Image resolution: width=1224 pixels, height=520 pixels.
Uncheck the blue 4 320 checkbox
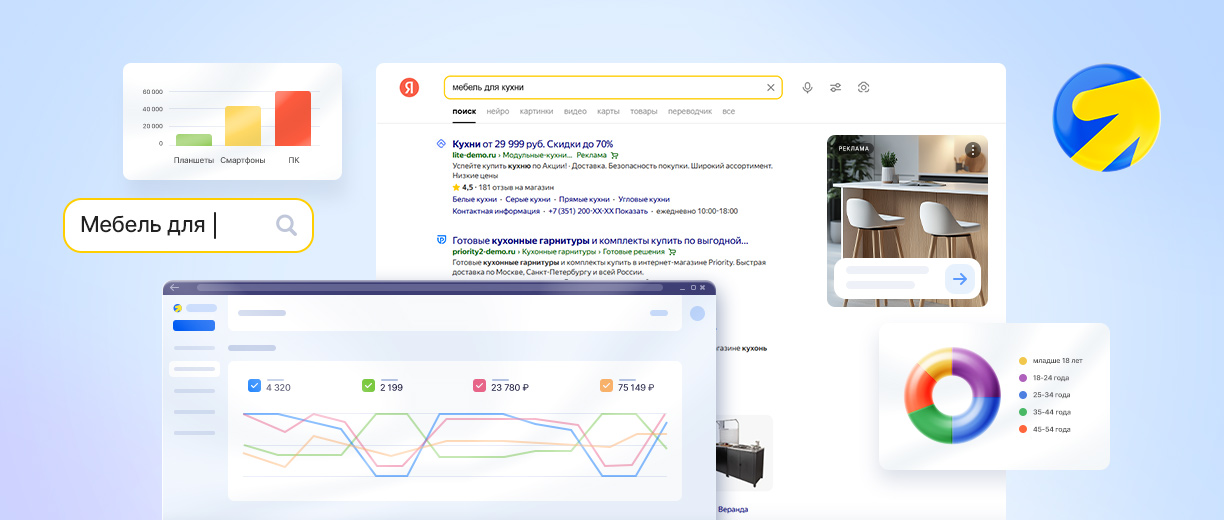pyautogui.click(x=254, y=385)
